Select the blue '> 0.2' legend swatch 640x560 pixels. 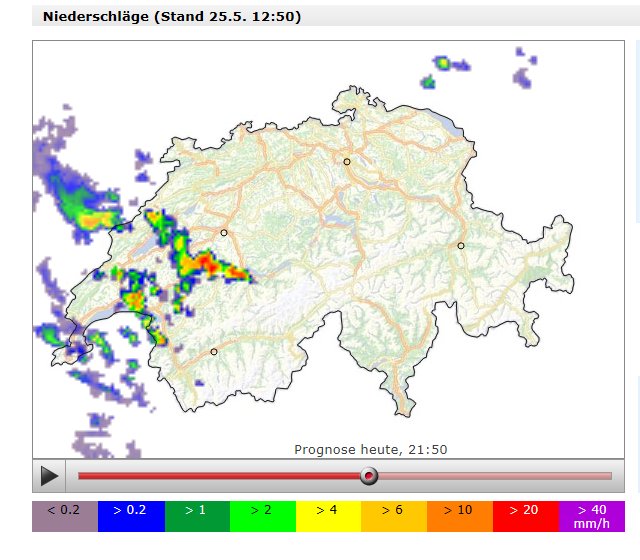(131, 516)
